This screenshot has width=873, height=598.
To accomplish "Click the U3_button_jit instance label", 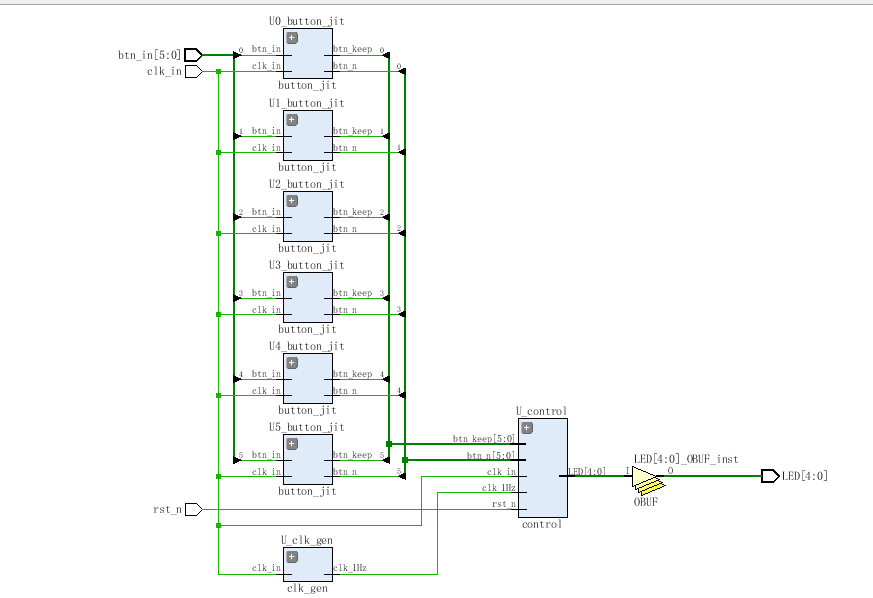I will pyautogui.click(x=307, y=265).
